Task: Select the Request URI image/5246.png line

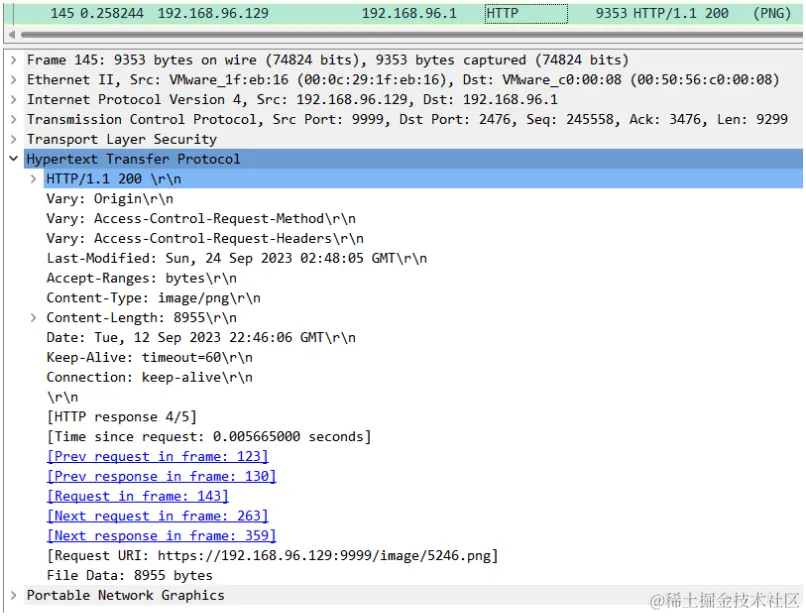Action: (x=272, y=556)
